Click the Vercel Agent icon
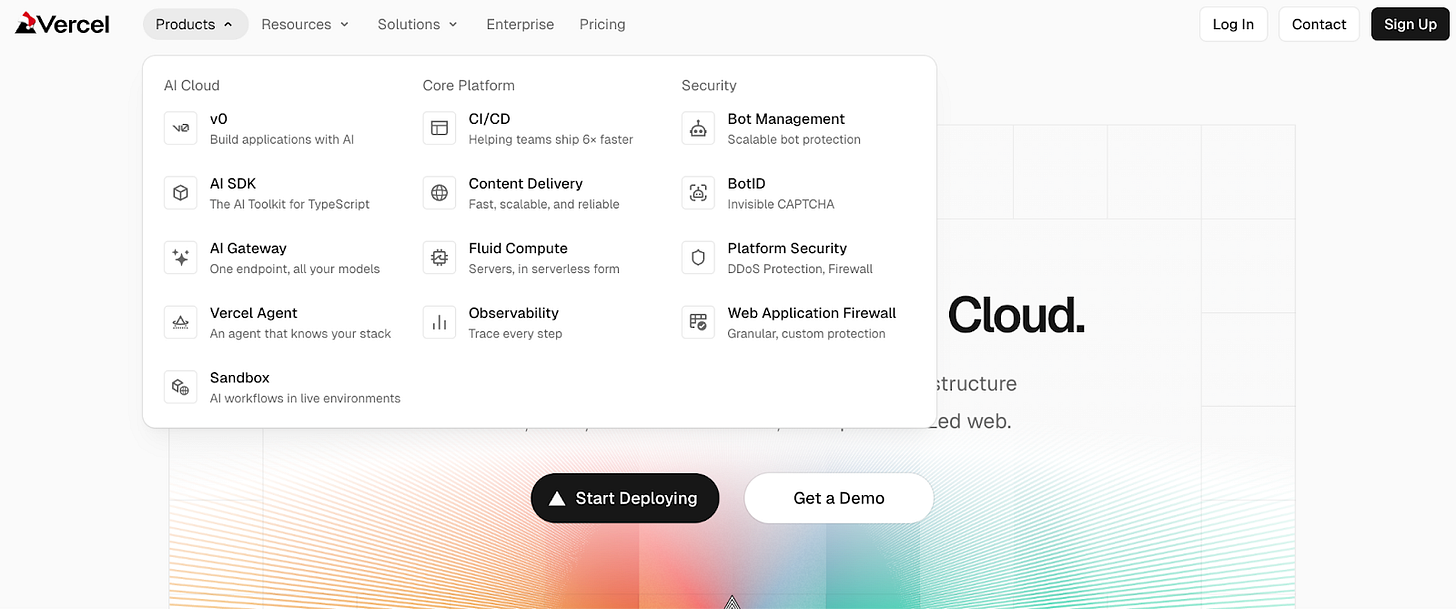Viewport: 1456px width, 609px height. coord(181,322)
